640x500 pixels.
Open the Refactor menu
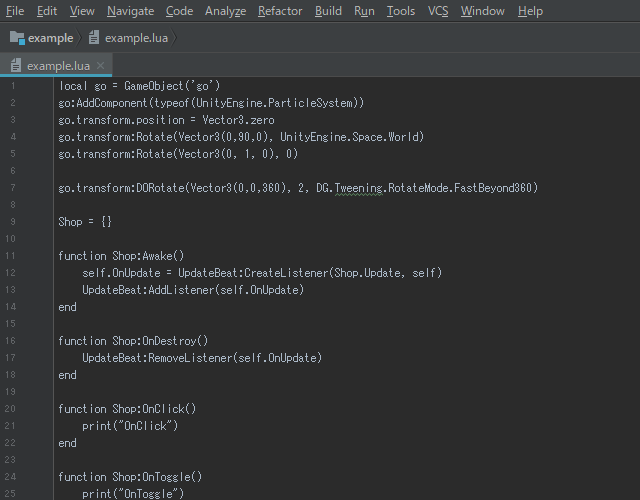pyautogui.click(x=280, y=11)
